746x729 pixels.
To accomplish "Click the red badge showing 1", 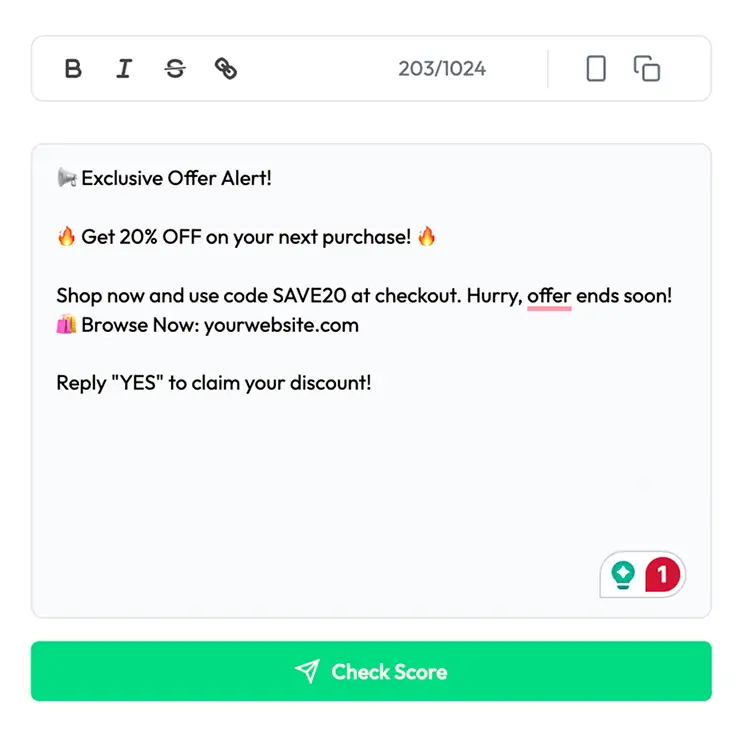I will coord(664,574).
